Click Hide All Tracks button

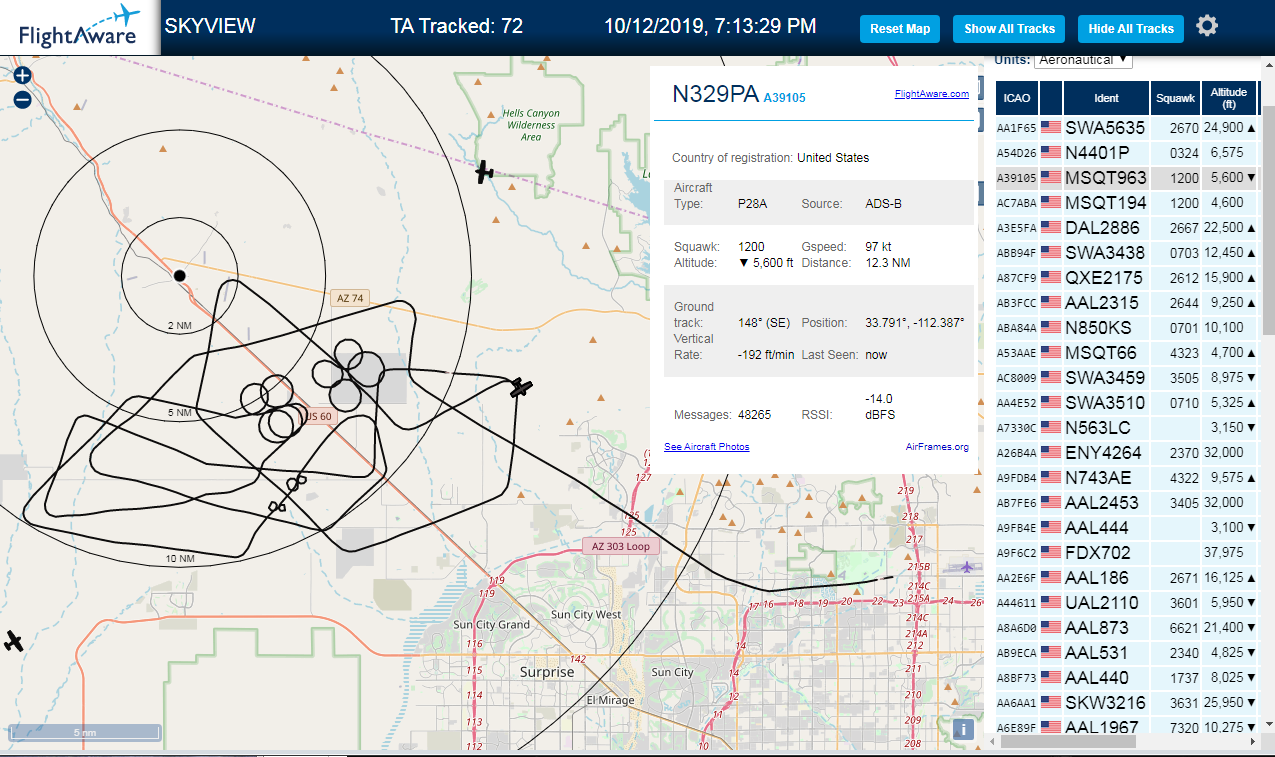(x=1131, y=29)
